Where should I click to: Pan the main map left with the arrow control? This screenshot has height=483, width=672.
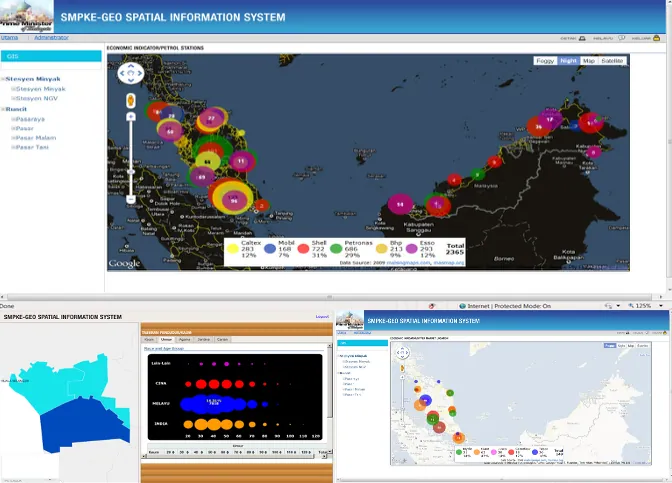coord(123,73)
